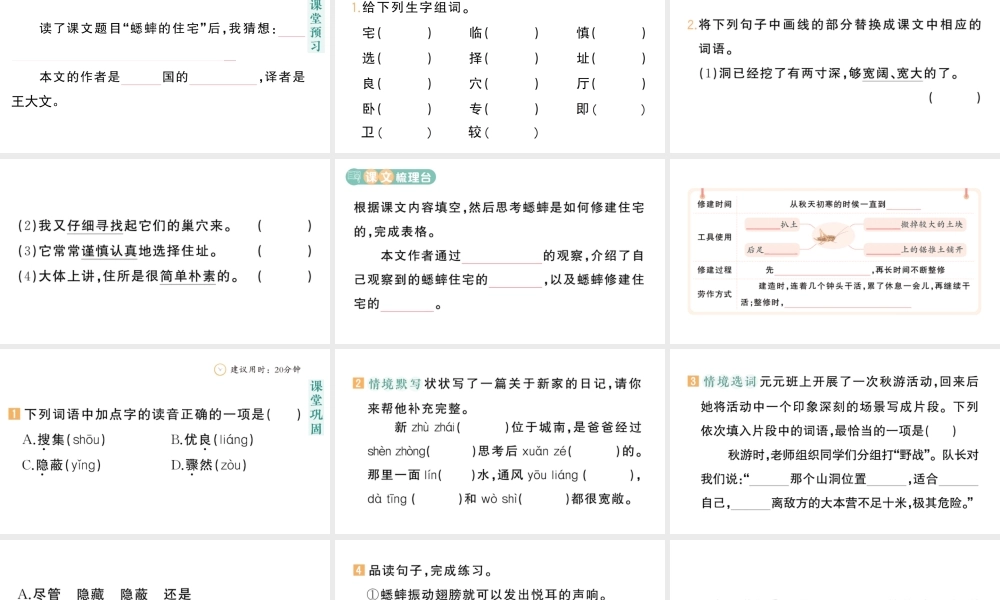
Task: Click the 课堂巩固 vertical label
Action: click(316, 407)
